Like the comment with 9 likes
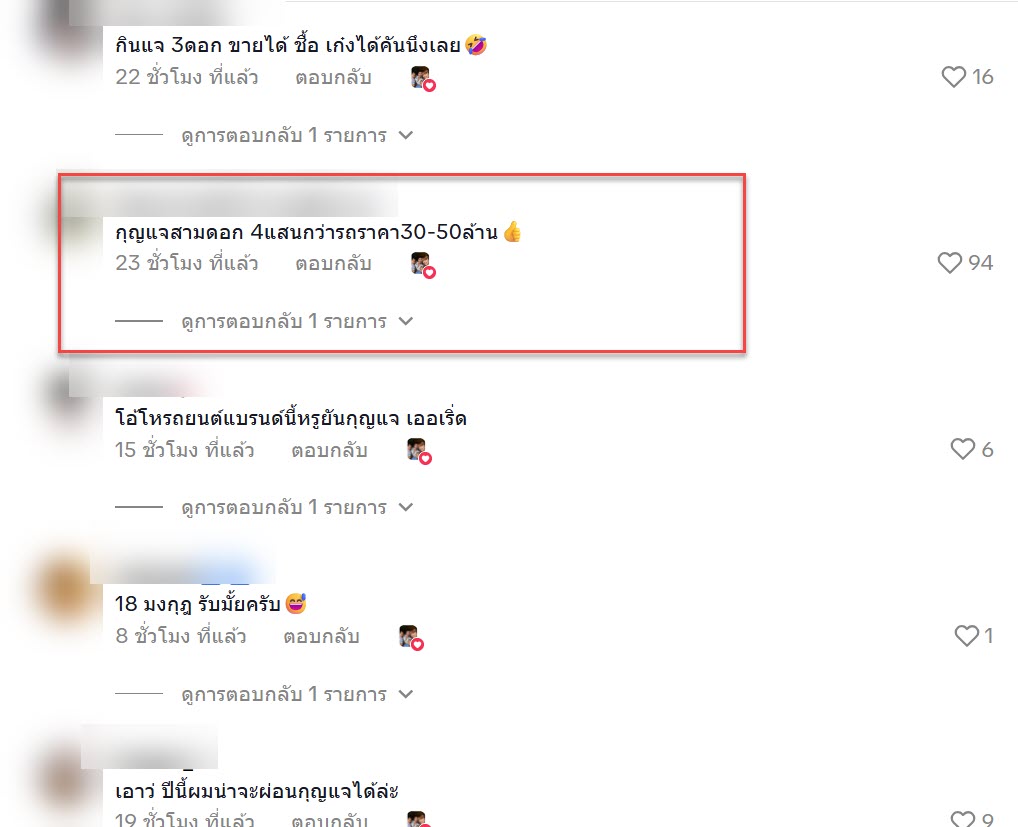The height and width of the screenshot is (827, 1018). [963, 819]
